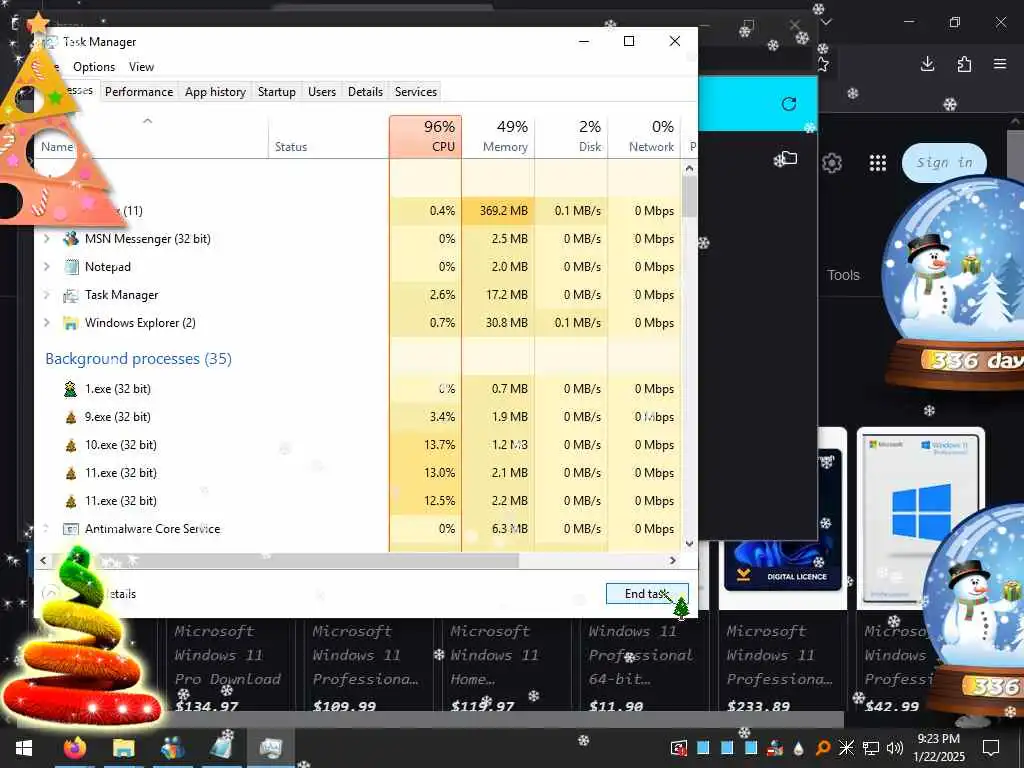Open the $233.89 Microsoft Windows 11 listing
This screenshot has width=1024, height=768.
click(x=780, y=667)
